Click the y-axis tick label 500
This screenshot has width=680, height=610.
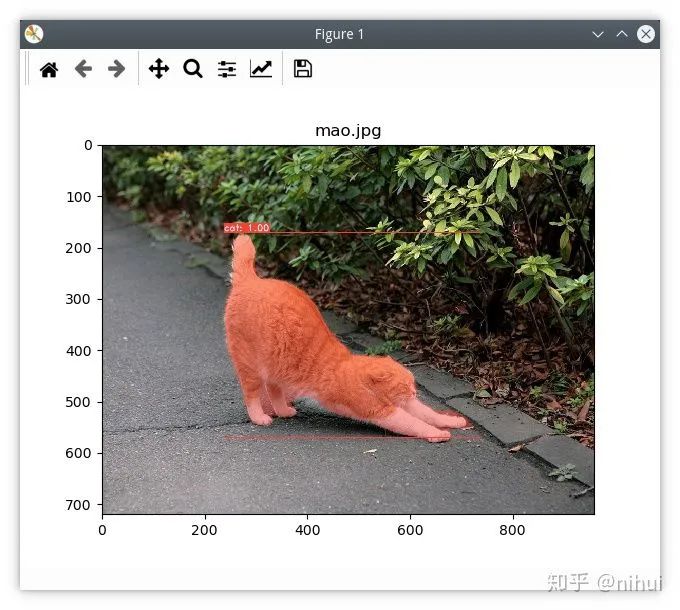click(x=78, y=402)
